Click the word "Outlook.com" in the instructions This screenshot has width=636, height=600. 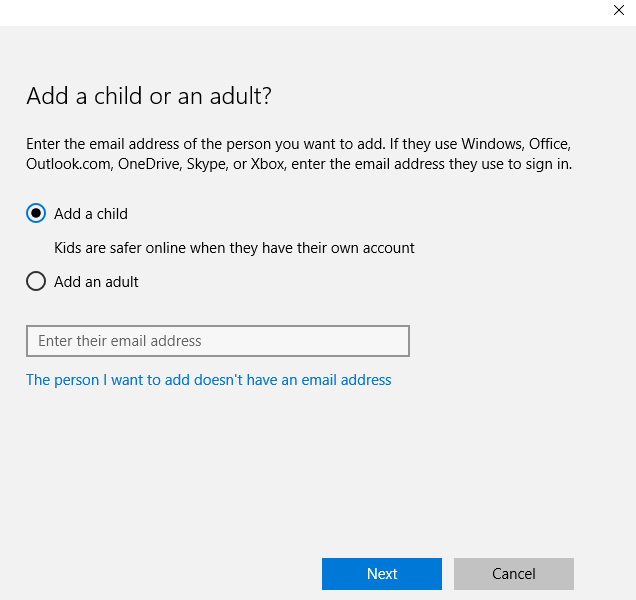pos(69,164)
